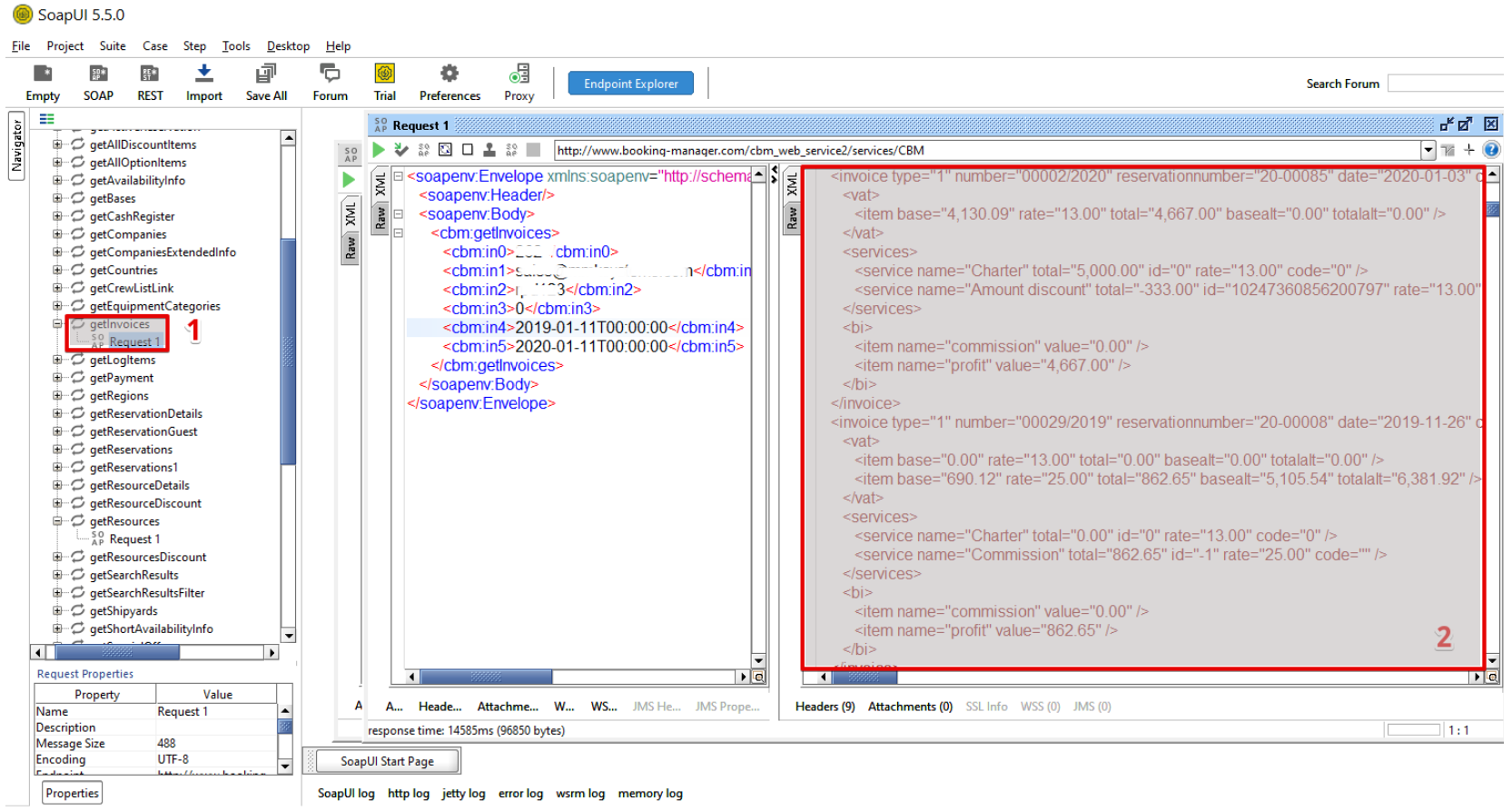Image resolution: width=1512 pixels, height=811 pixels.
Task: Click the gray cancel request square icon
Action: [534, 150]
